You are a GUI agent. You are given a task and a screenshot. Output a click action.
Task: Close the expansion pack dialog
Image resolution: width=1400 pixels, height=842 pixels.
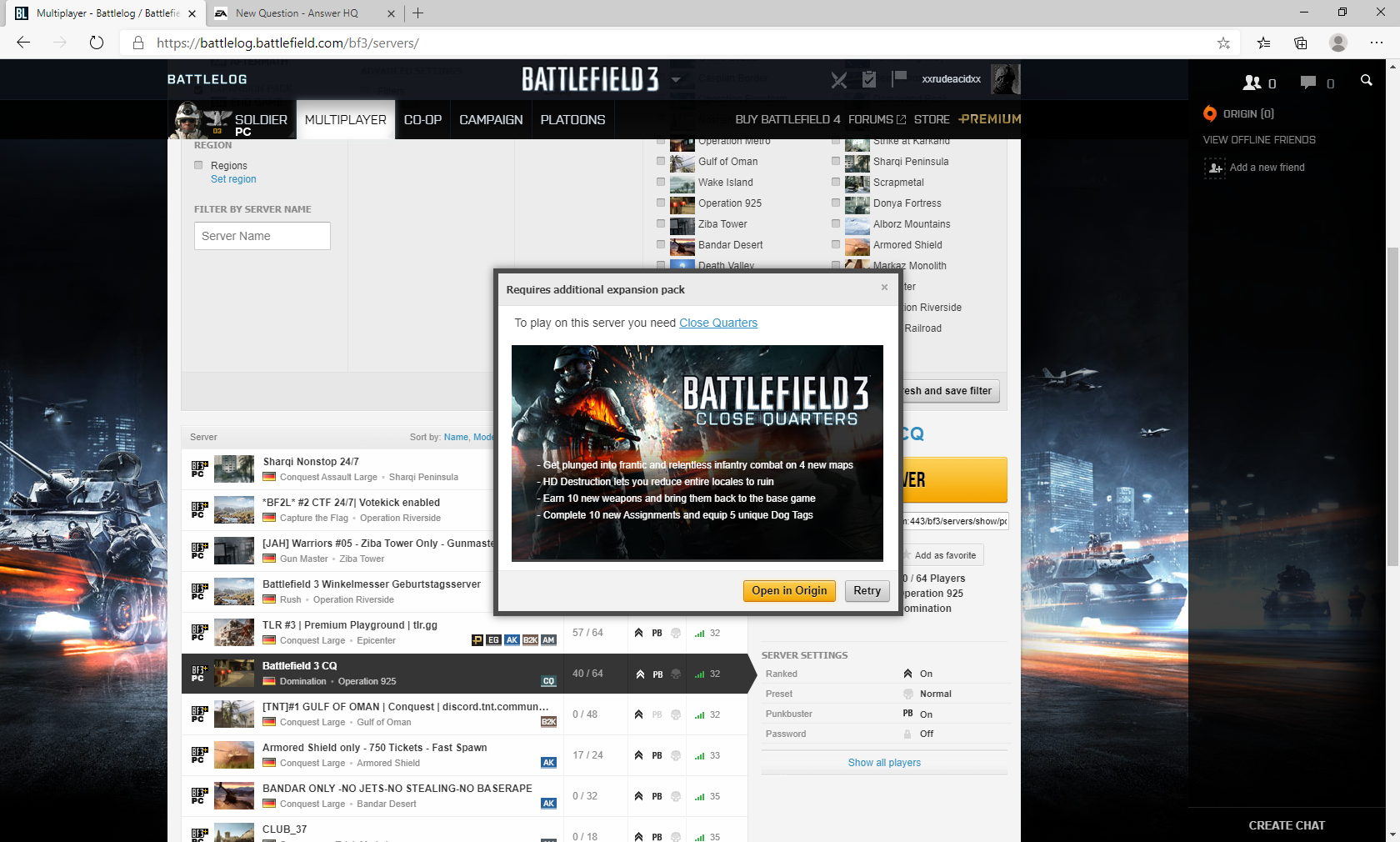click(884, 288)
